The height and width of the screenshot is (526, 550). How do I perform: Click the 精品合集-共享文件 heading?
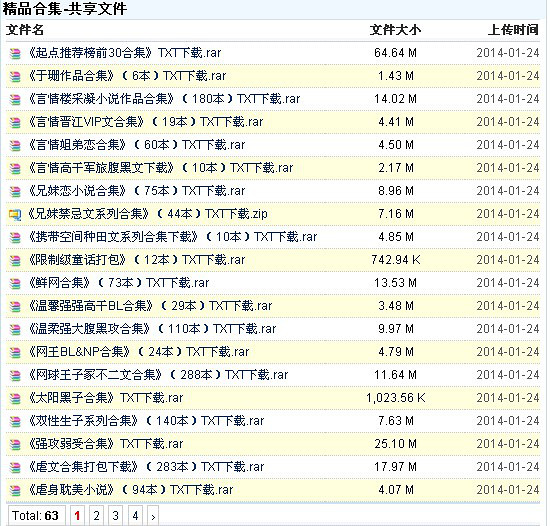[65, 8]
